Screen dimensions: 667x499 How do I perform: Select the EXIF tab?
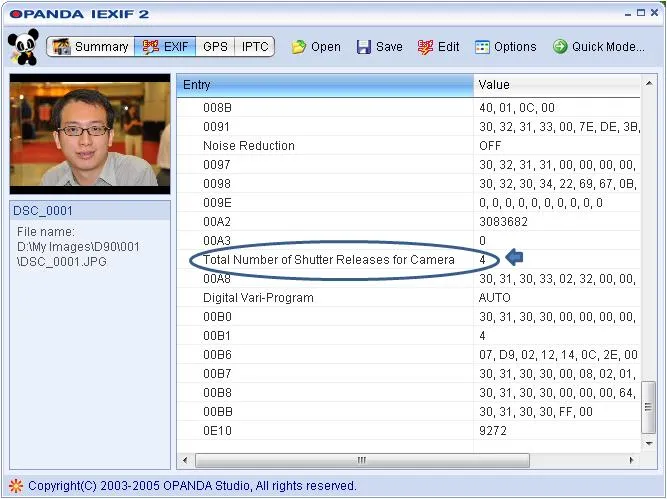[x=165, y=46]
